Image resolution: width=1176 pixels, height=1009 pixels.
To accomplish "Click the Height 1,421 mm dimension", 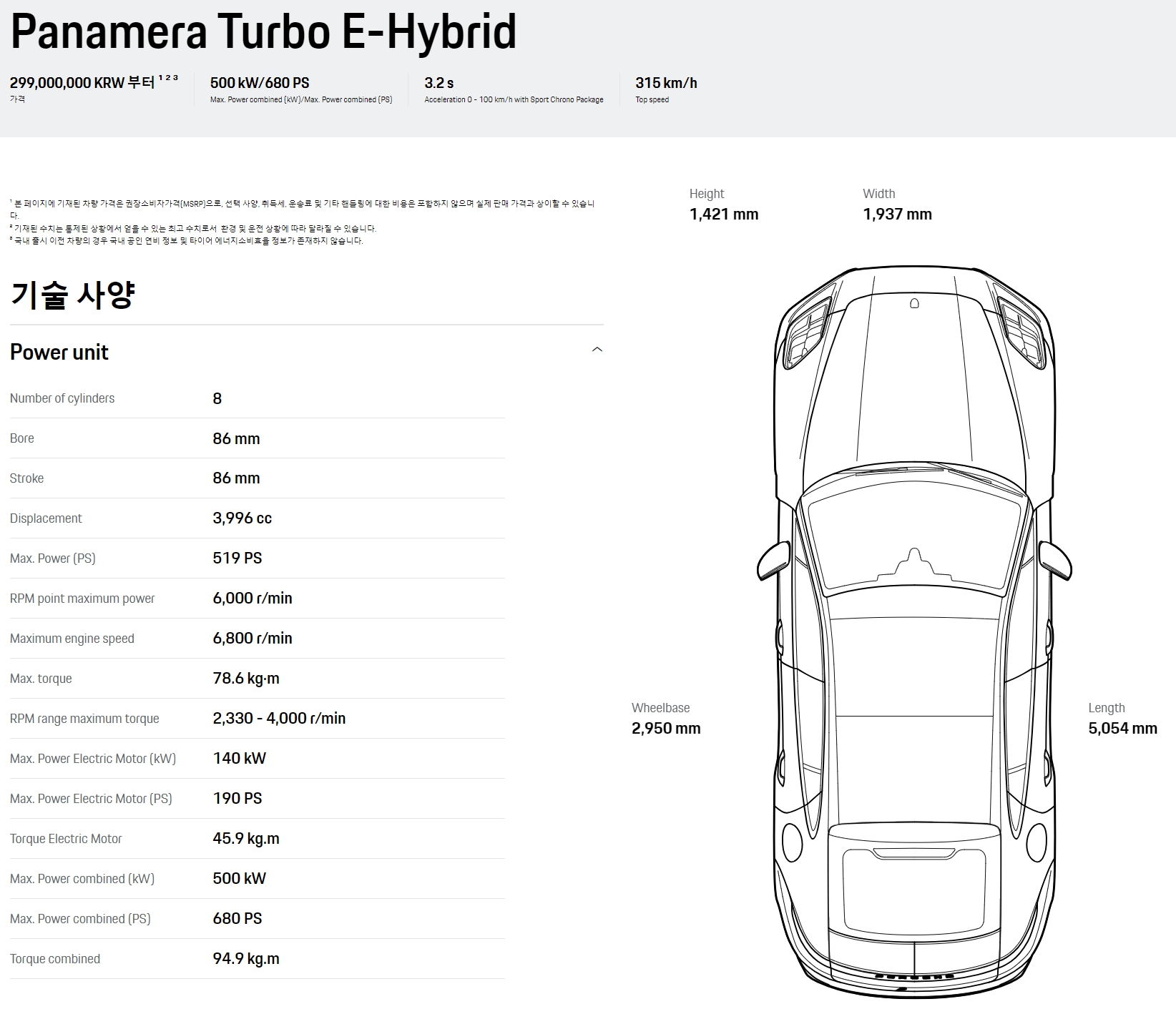I will point(724,205).
